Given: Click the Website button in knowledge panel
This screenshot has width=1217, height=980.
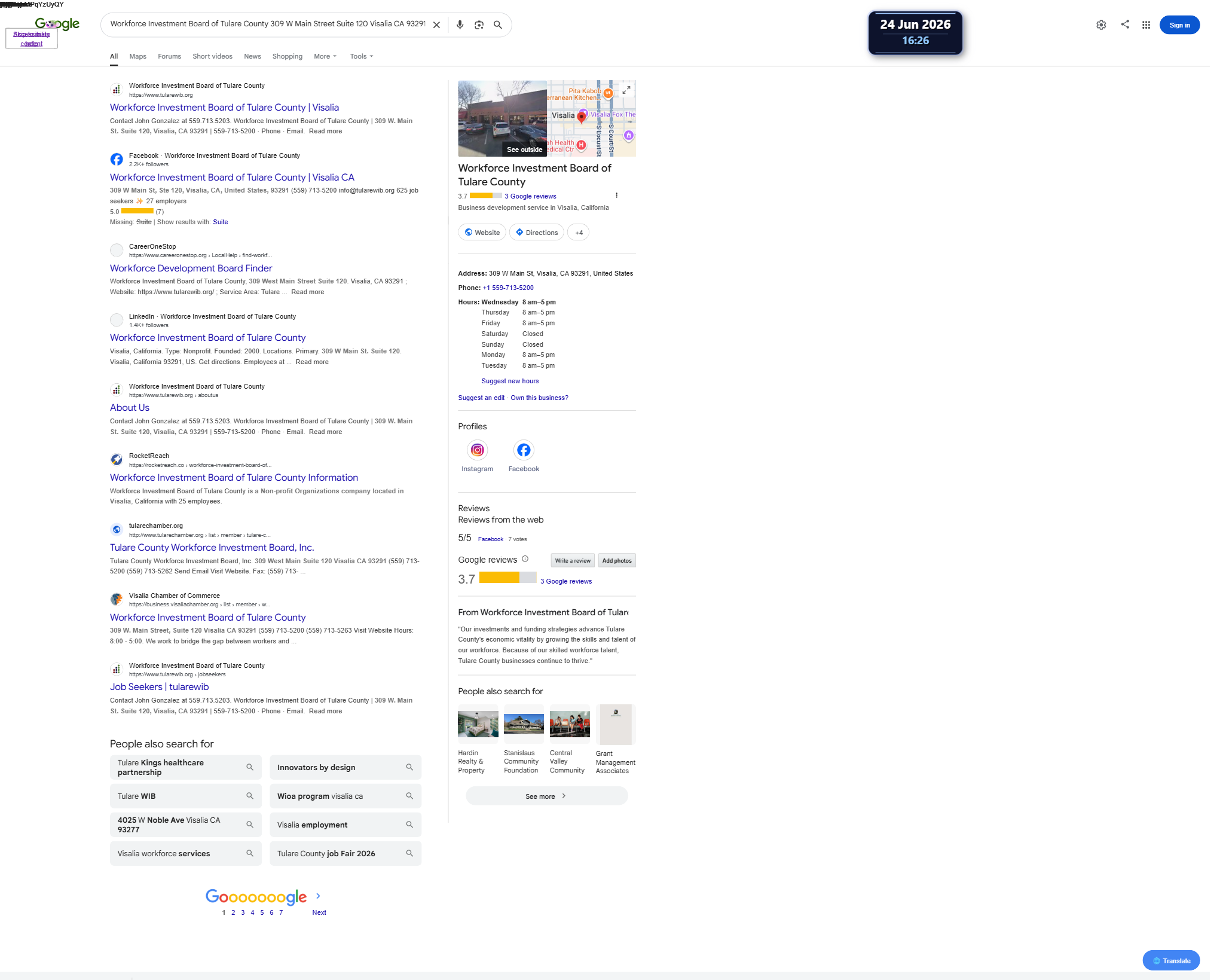Looking at the screenshot, I should point(482,233).
